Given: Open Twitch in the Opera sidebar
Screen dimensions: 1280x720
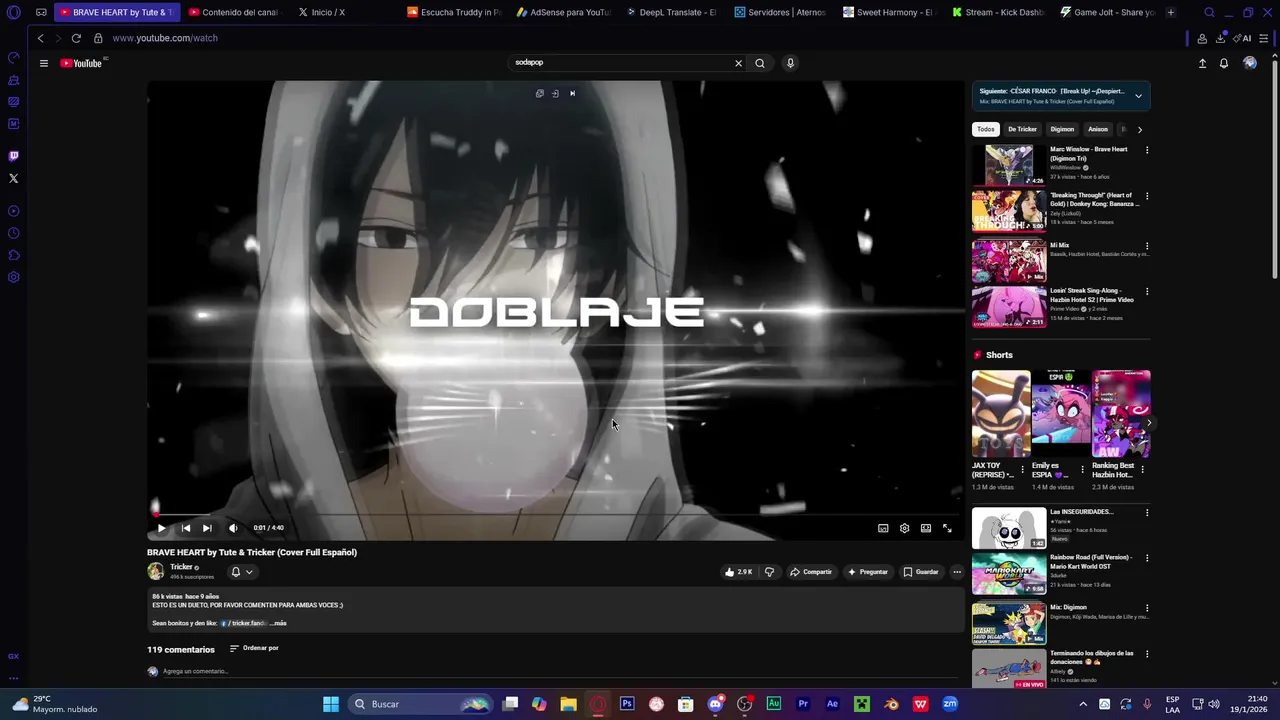Looking at the screenshot, I should point(13,156).
